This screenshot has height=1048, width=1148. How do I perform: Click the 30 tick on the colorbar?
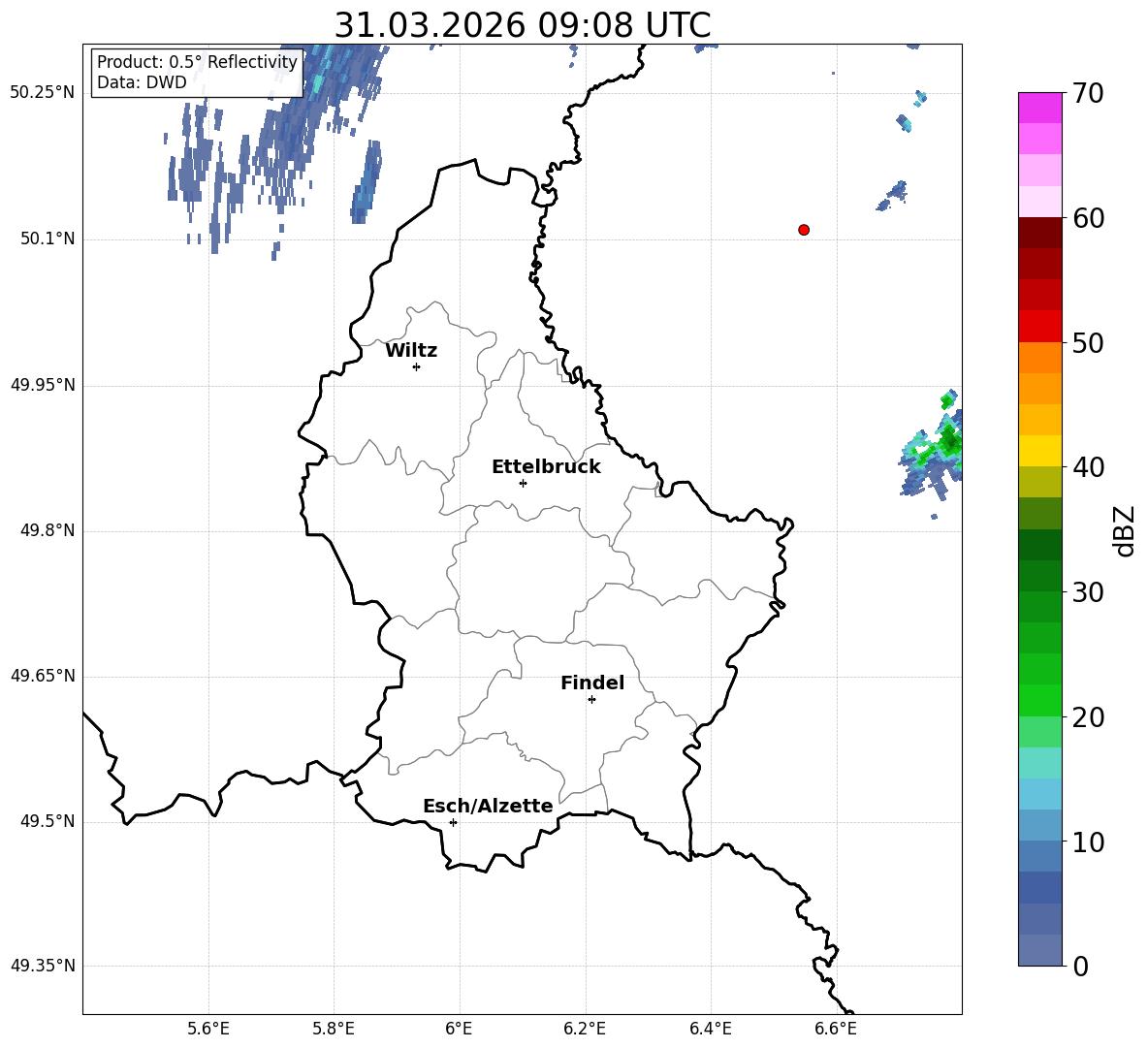pyautogui.click(x=1088, y=592)
